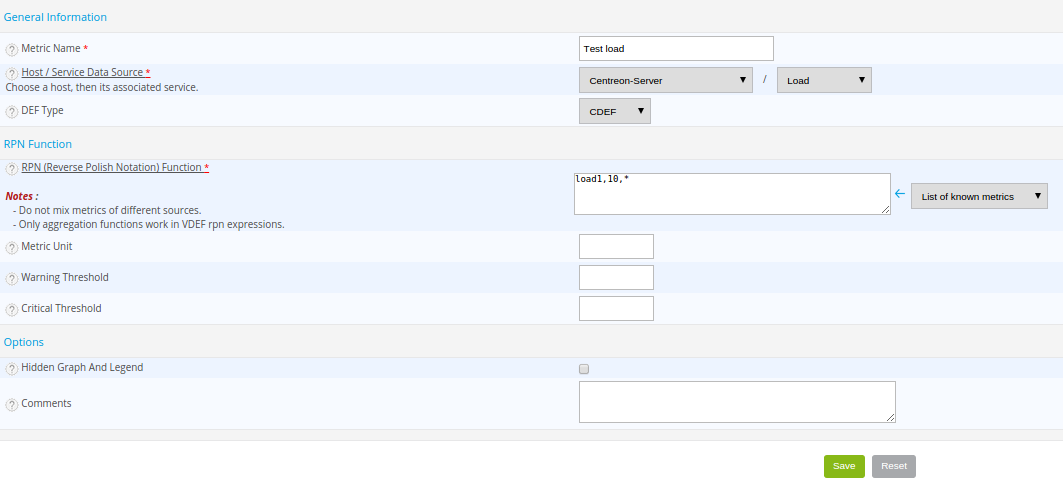1063x481 pixels.
Task: Click help icon beside Critical Threshold
Action: click(x=12, y=309)
